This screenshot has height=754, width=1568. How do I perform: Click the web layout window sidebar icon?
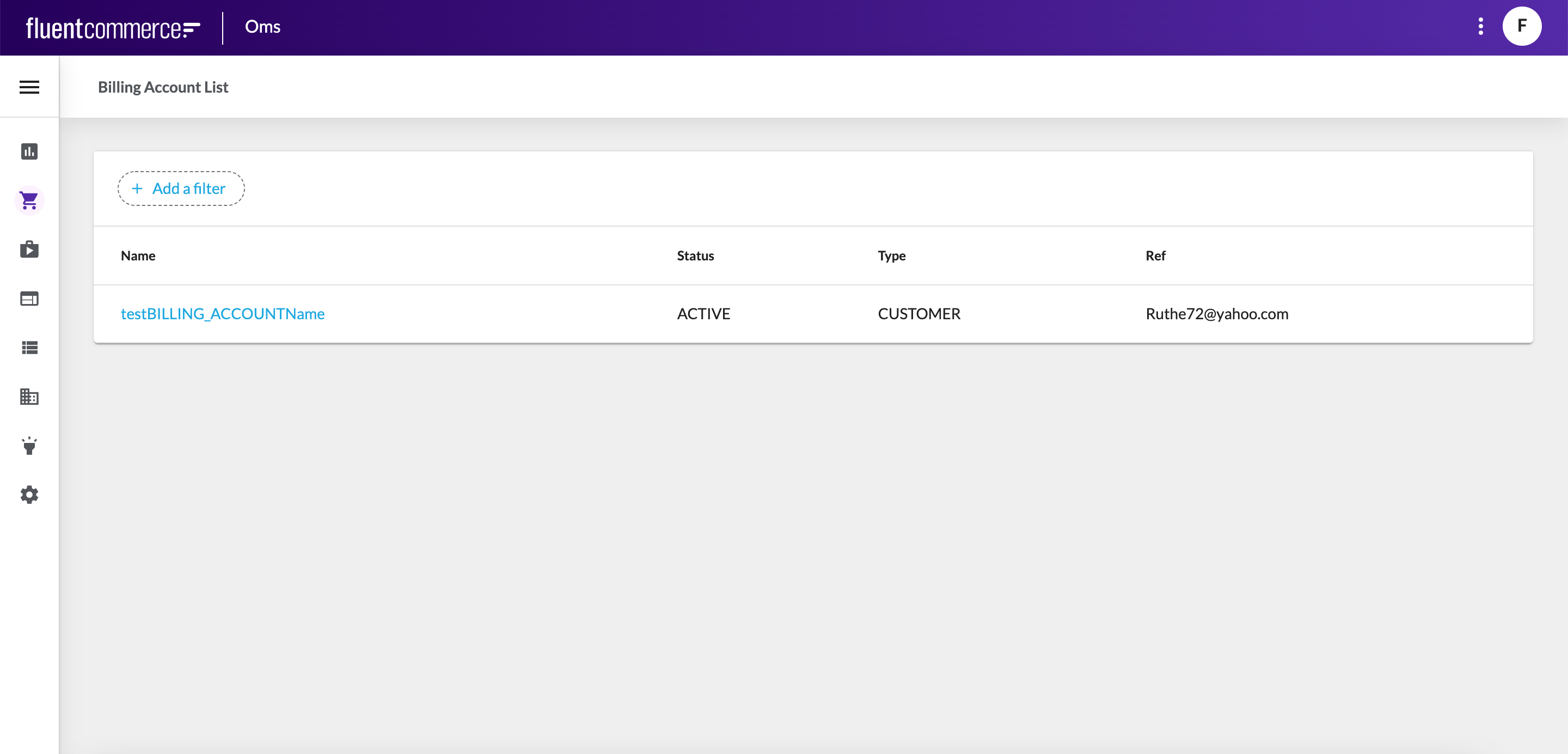(29, 299)
